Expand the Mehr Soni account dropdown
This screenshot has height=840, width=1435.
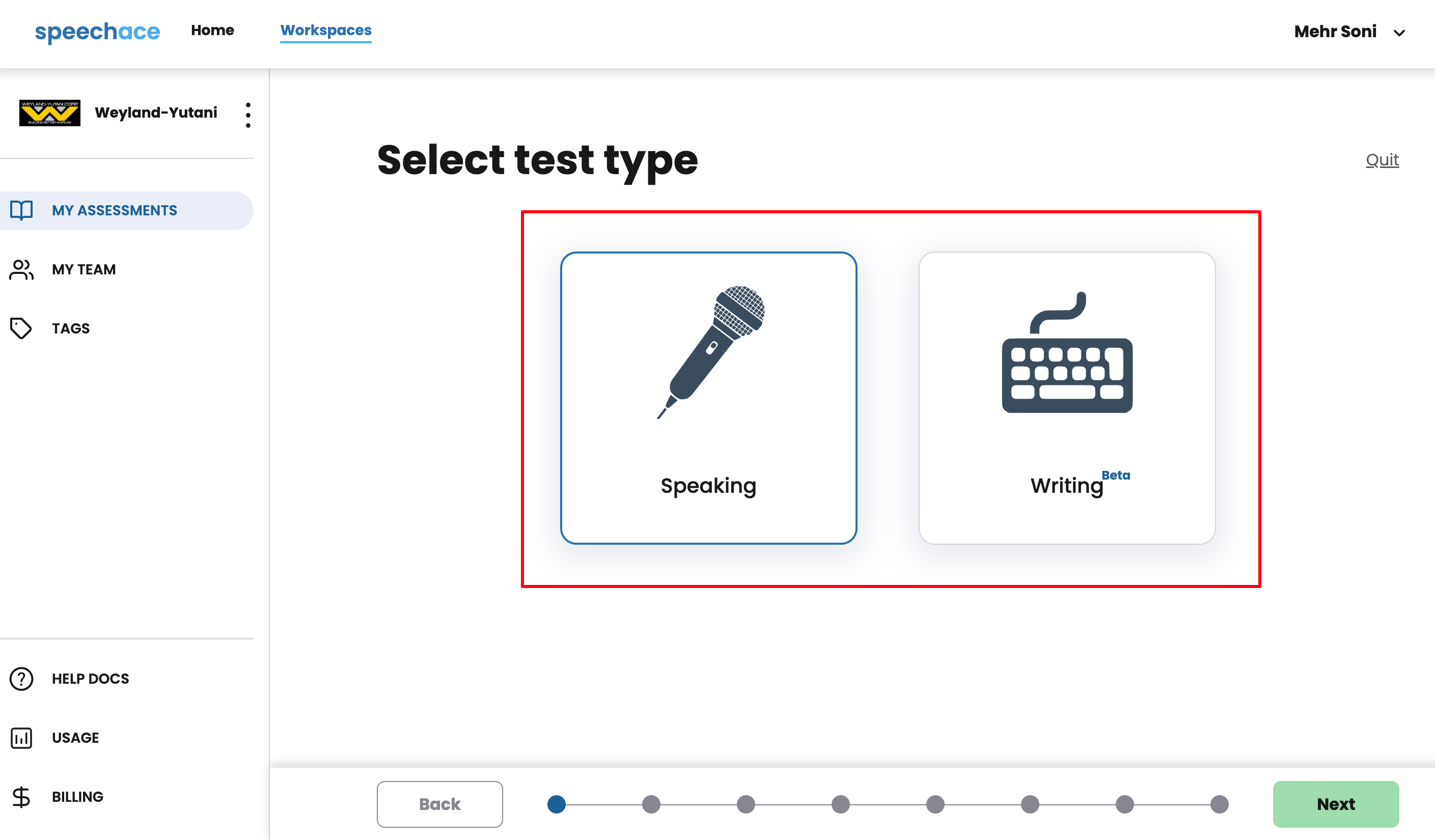[x=1398, y=33]
